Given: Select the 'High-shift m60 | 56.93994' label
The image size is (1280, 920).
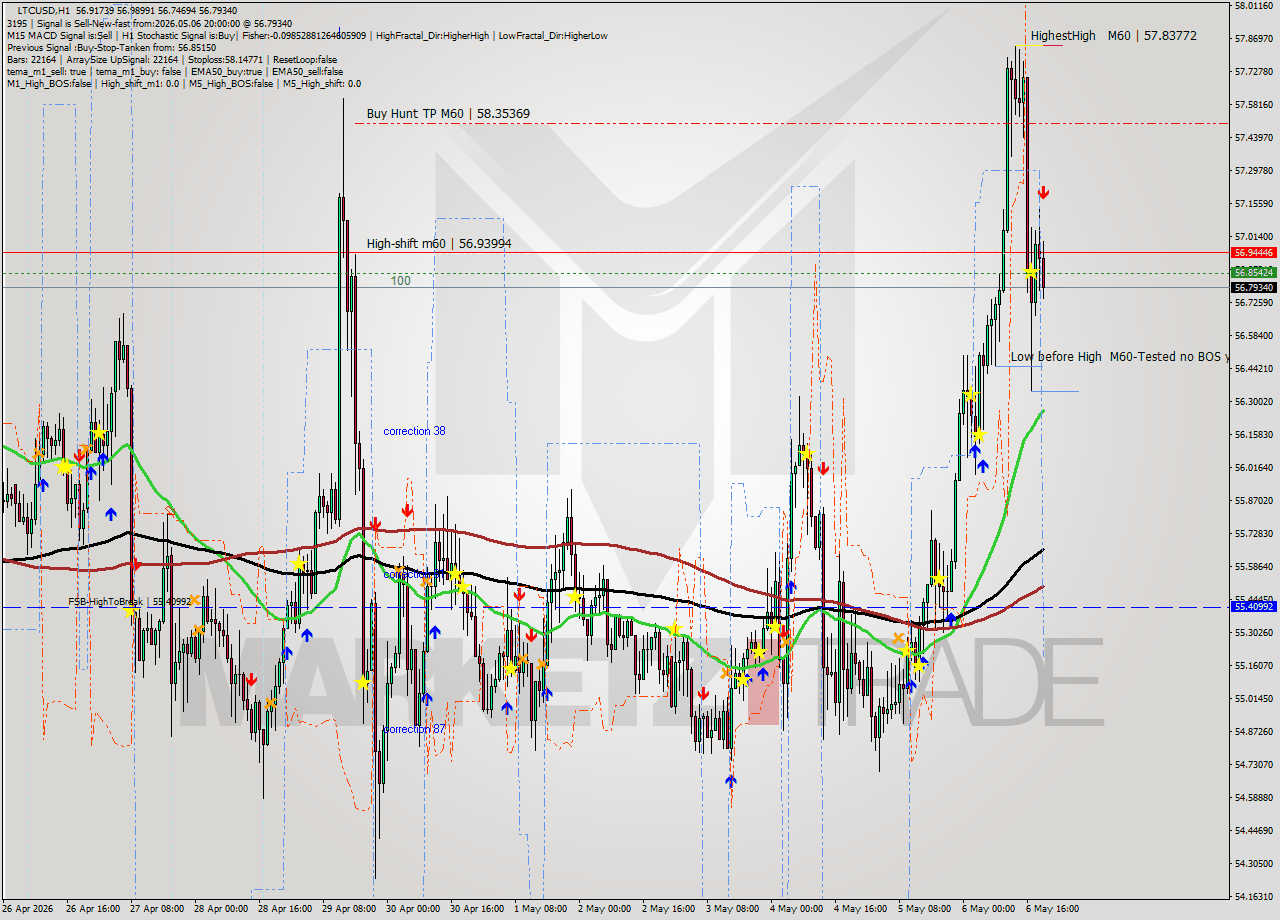Looking at the screenshot, I should point(439,243).
